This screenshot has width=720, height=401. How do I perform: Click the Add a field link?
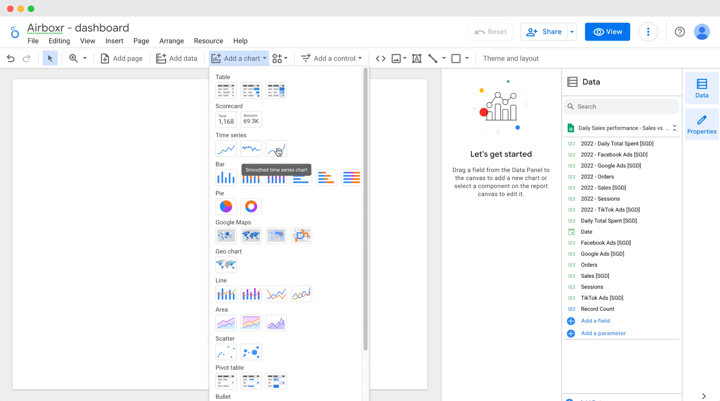point(595,321)
